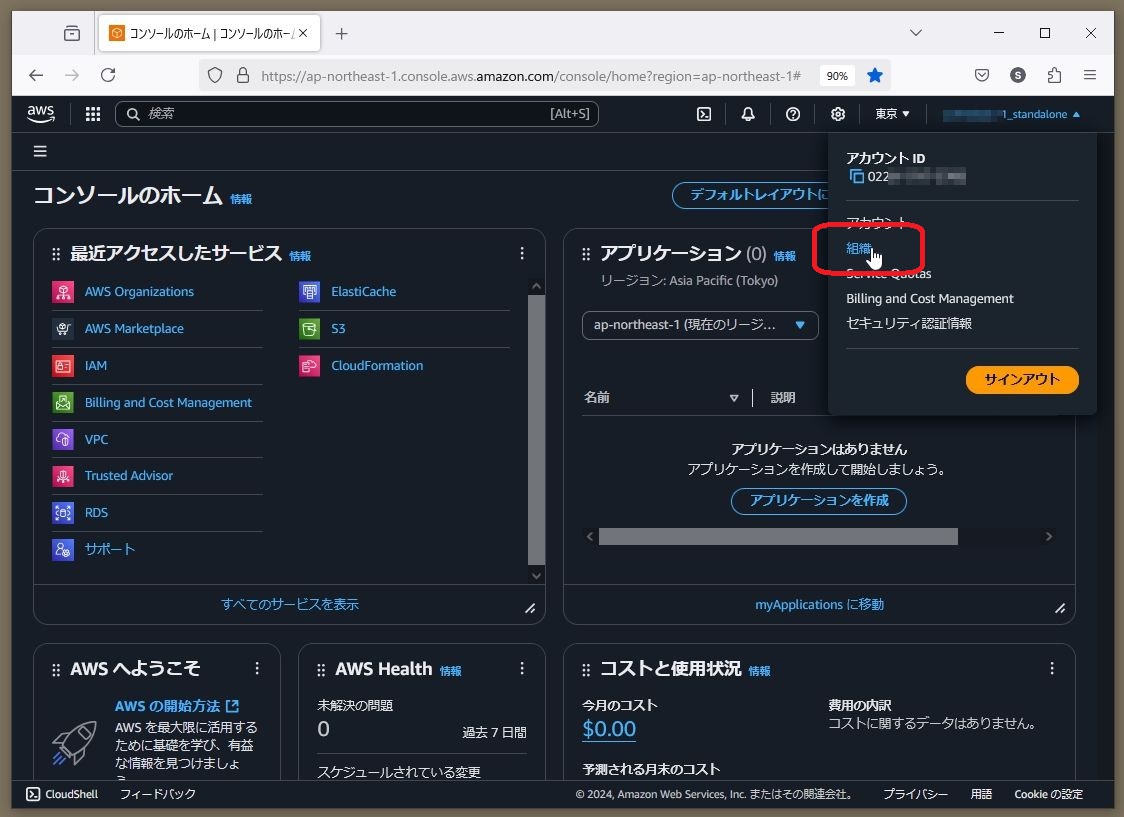Open the settings gear icon in AWS header

(837, 114)
